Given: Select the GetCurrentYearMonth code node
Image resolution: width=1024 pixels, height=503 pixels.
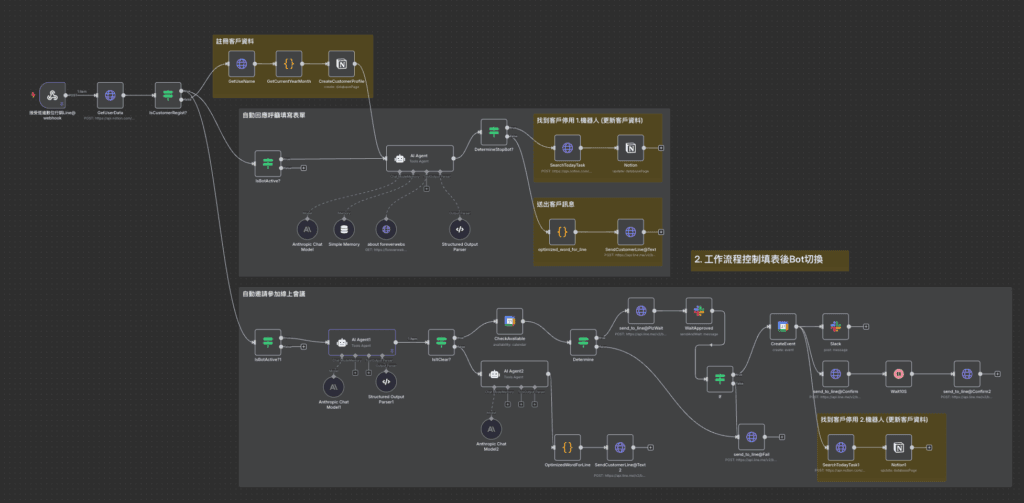Looking at the screenshot, I should [290, 62].
